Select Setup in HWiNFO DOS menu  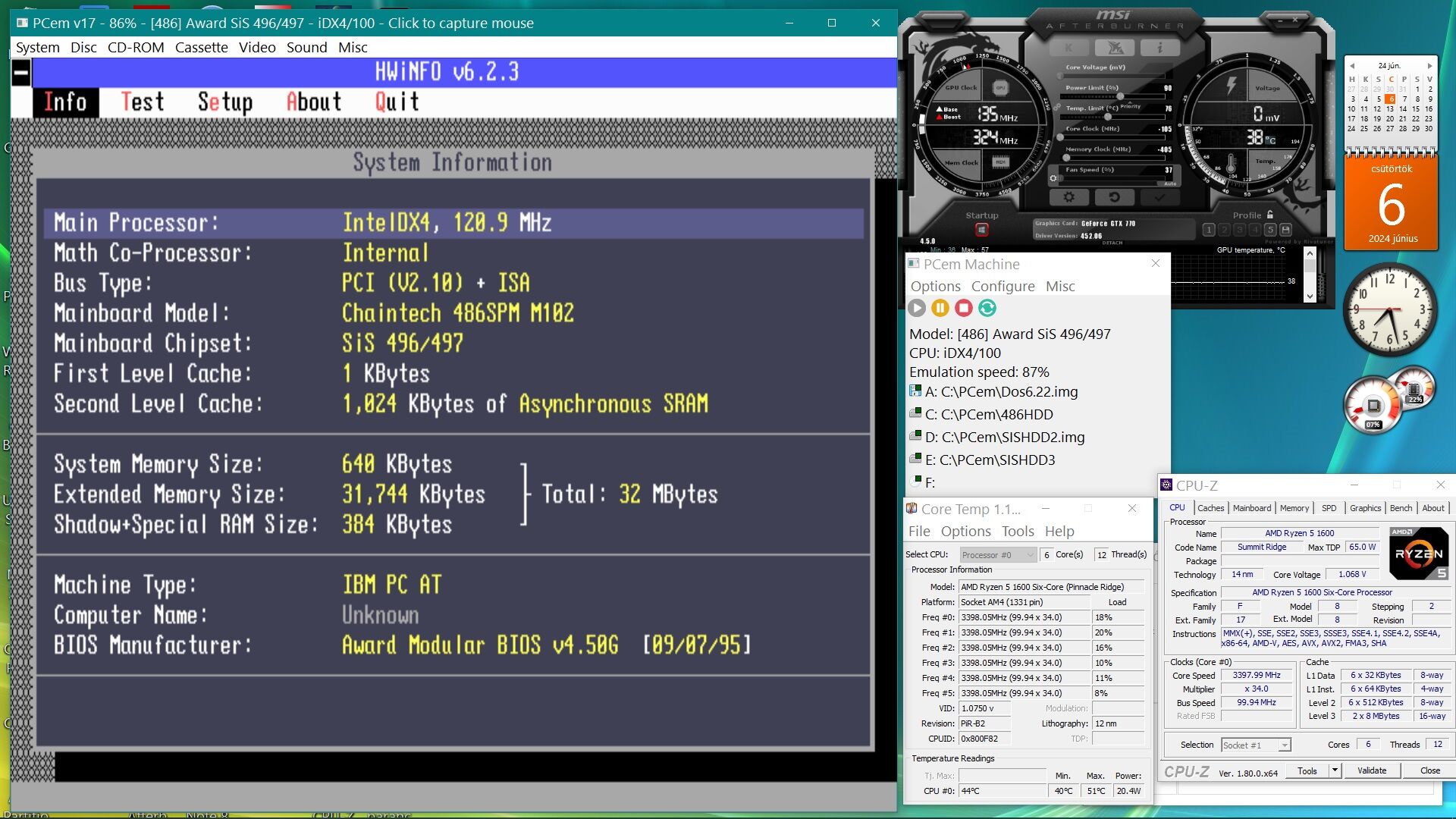(224, 102)
